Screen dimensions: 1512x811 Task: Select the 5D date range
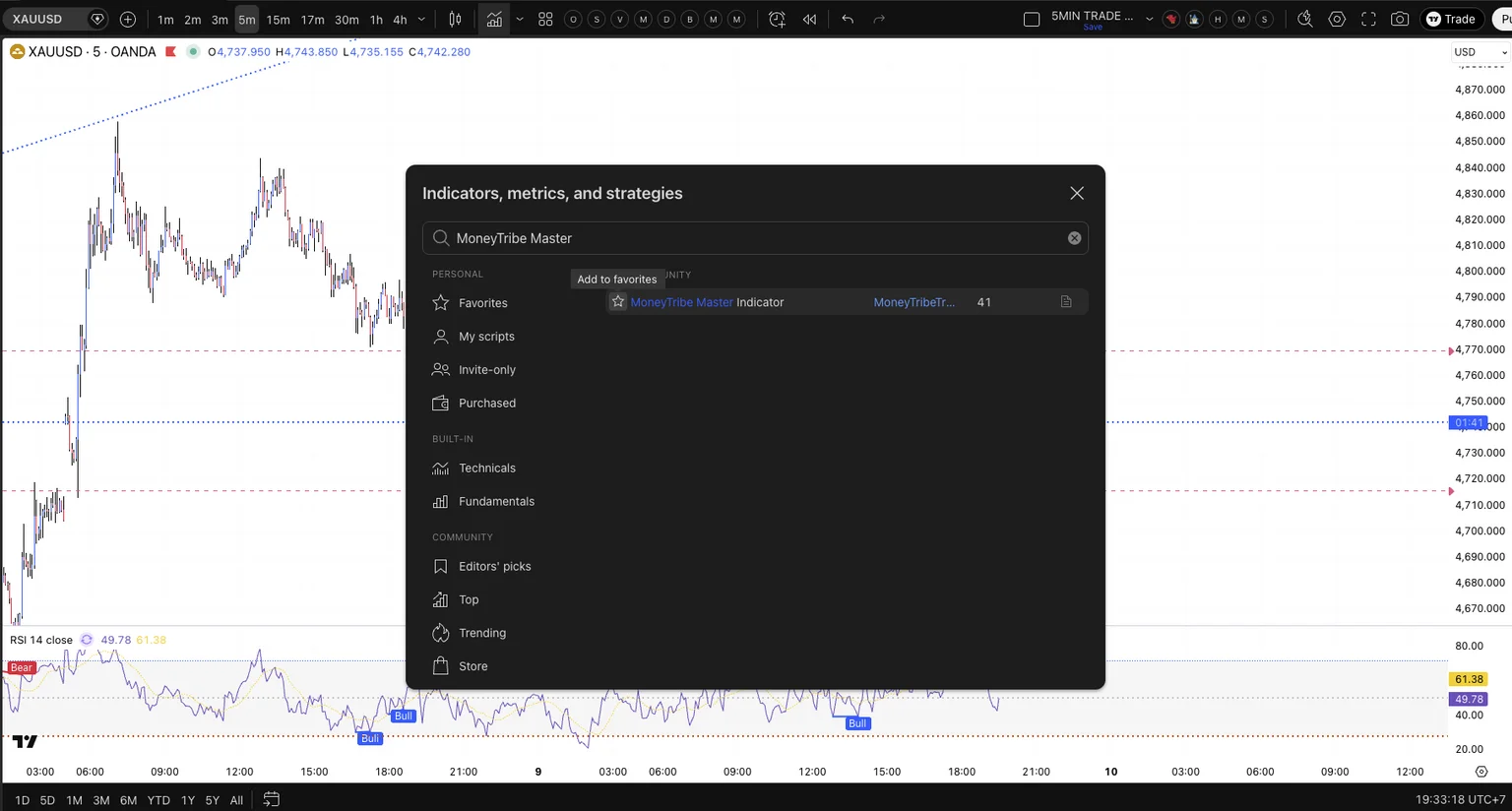click(x=47, y=800)
